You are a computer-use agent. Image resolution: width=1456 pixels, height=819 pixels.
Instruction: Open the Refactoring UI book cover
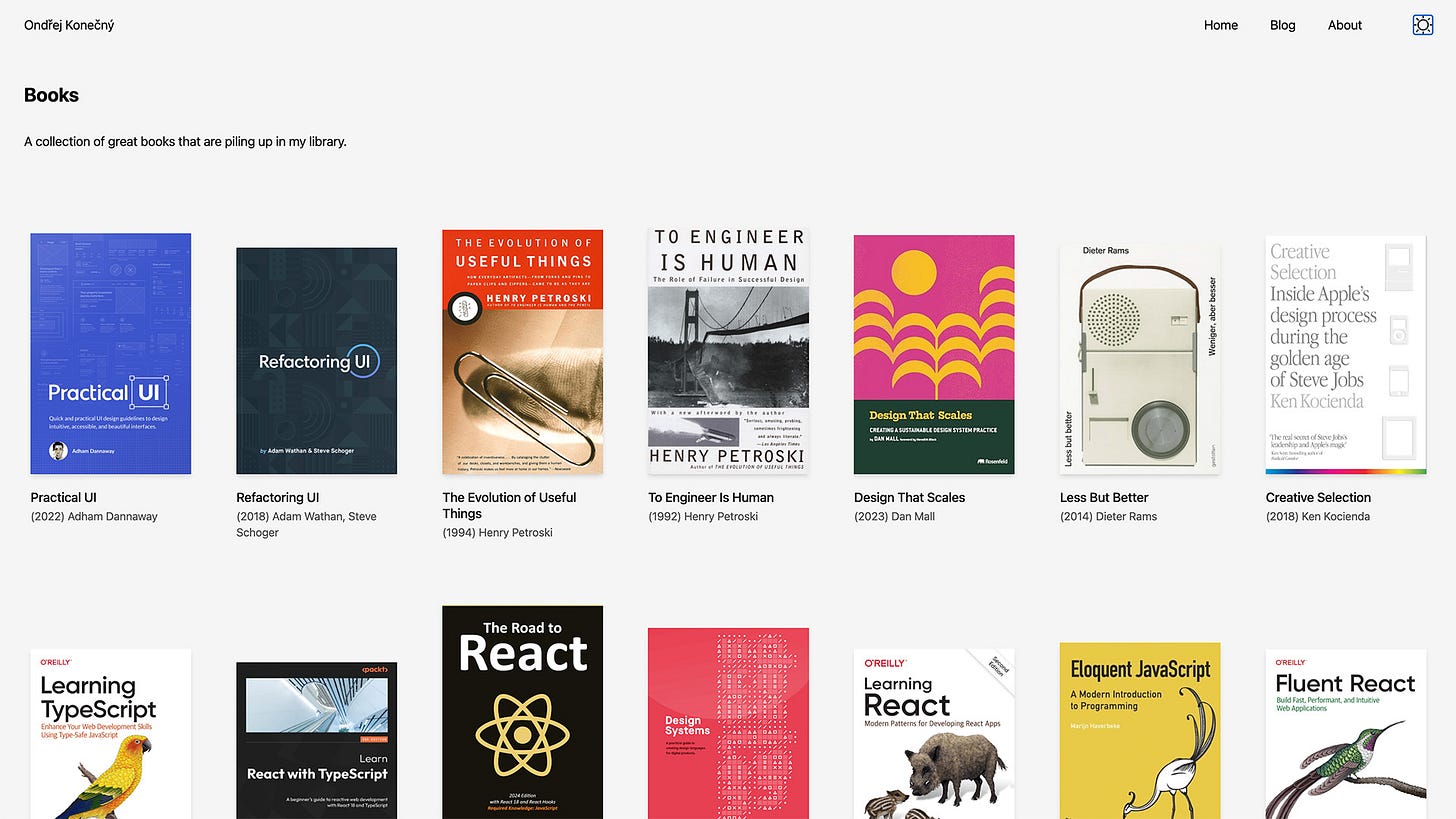317,361
